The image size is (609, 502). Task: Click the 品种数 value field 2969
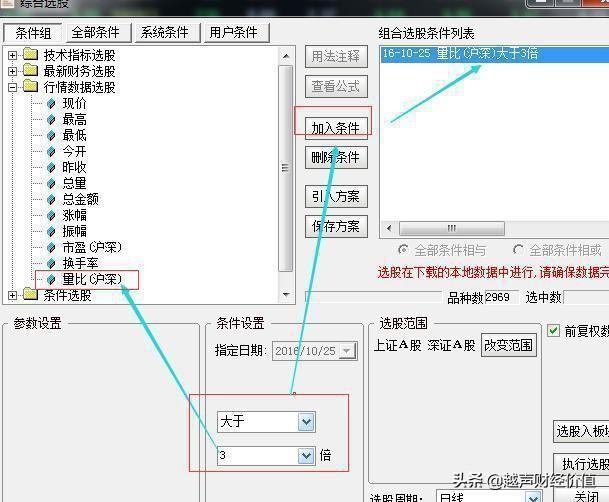[x=501, y=297]
